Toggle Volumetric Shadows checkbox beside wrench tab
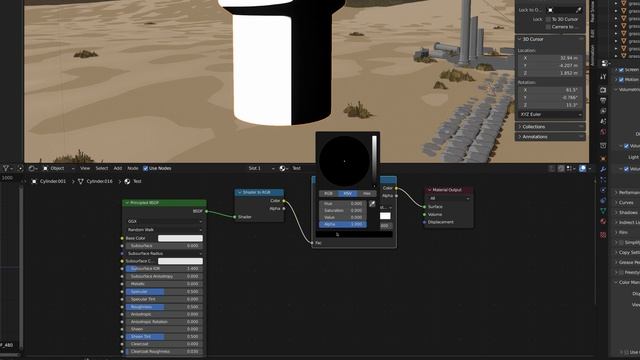Image resolution: width=640 pixels, height=360 pixels. 626,169
